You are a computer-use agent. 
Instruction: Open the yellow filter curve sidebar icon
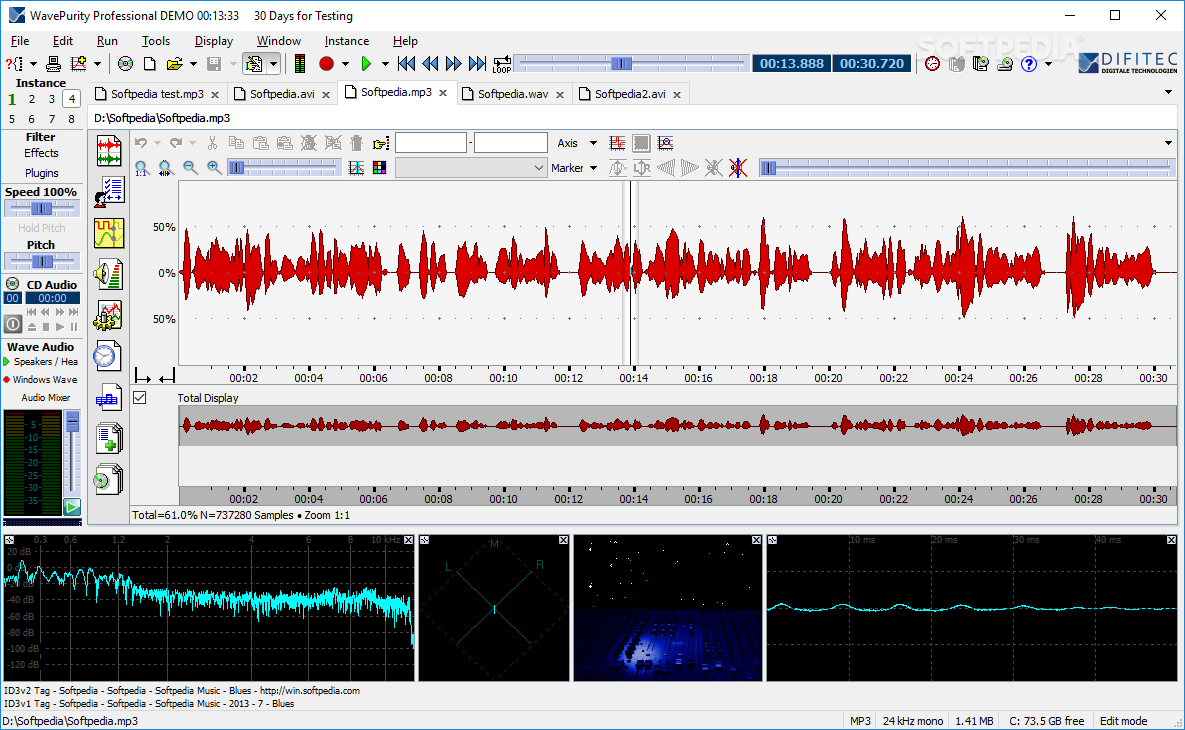109,233
